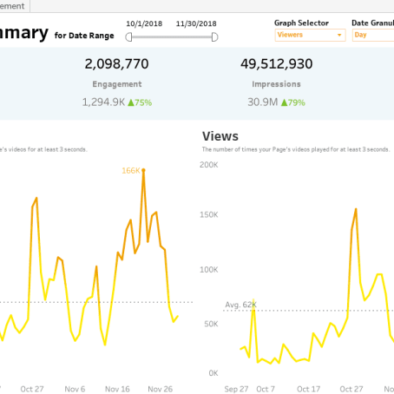This screenshot has height=394, width=394.
Task: Click the 1,294.9K previous engagement value
Action: click(x=104, y=102)
